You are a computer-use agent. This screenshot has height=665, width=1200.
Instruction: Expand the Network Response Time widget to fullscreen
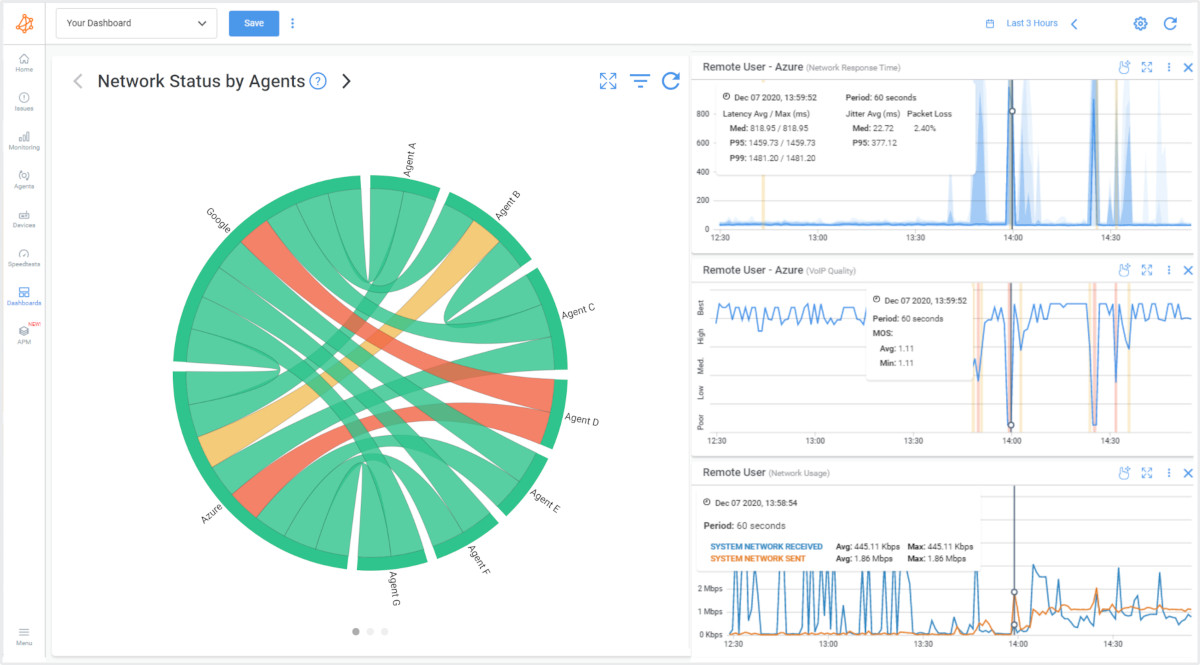[1146, 67]
